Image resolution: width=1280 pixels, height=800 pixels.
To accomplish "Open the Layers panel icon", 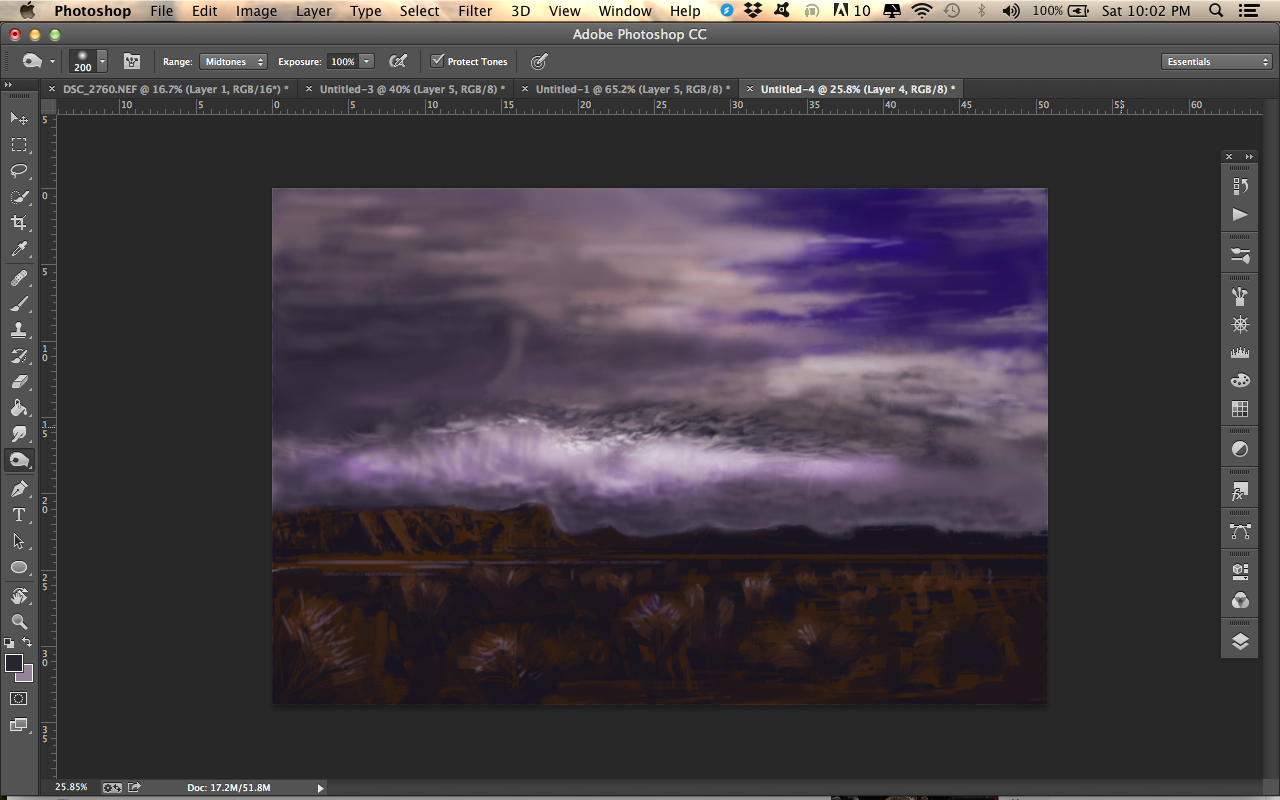I will tap(1240, 642).
